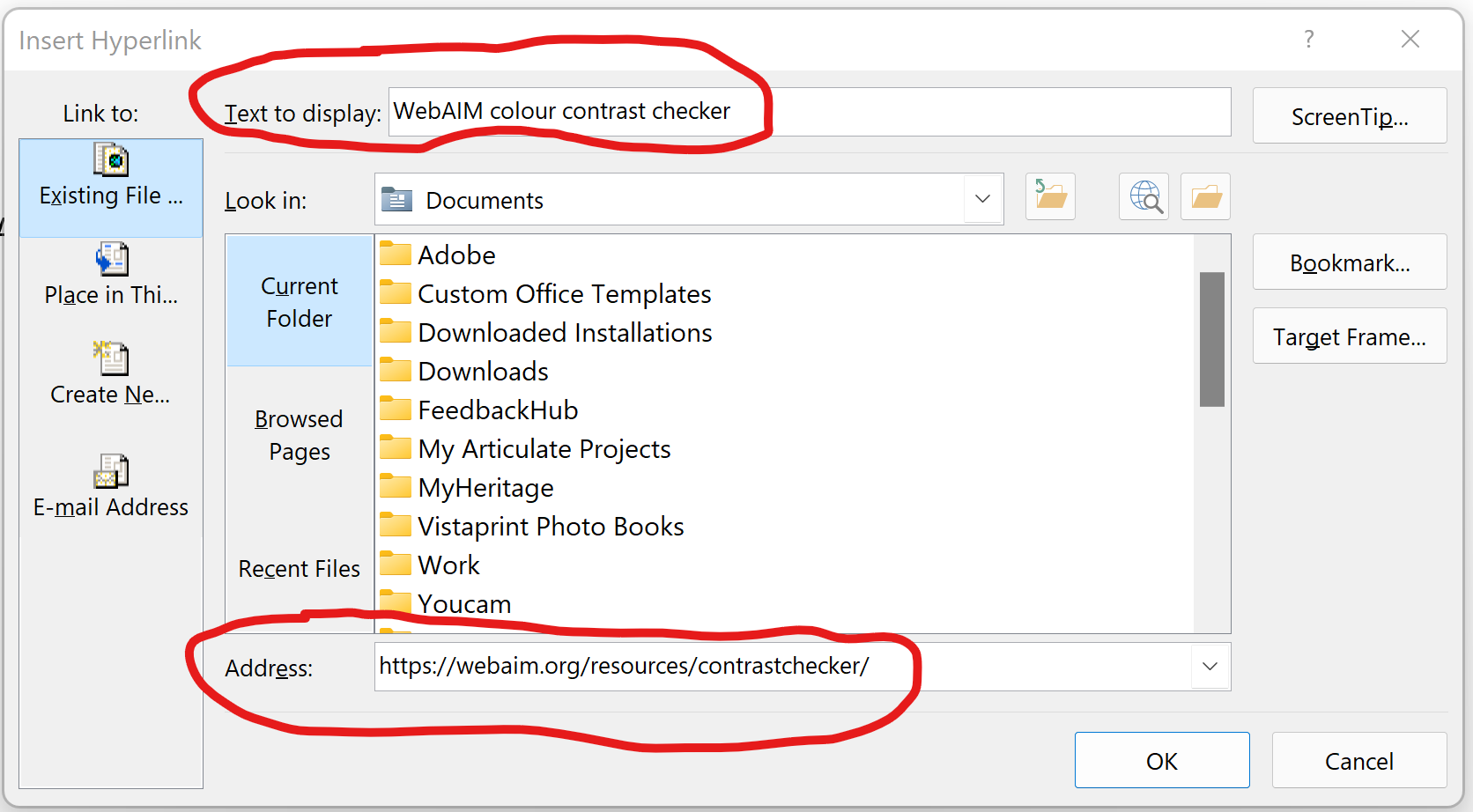Open the Browse for File folder icon
This screenshot has height=812, width=1473.
click(1206, 196)
